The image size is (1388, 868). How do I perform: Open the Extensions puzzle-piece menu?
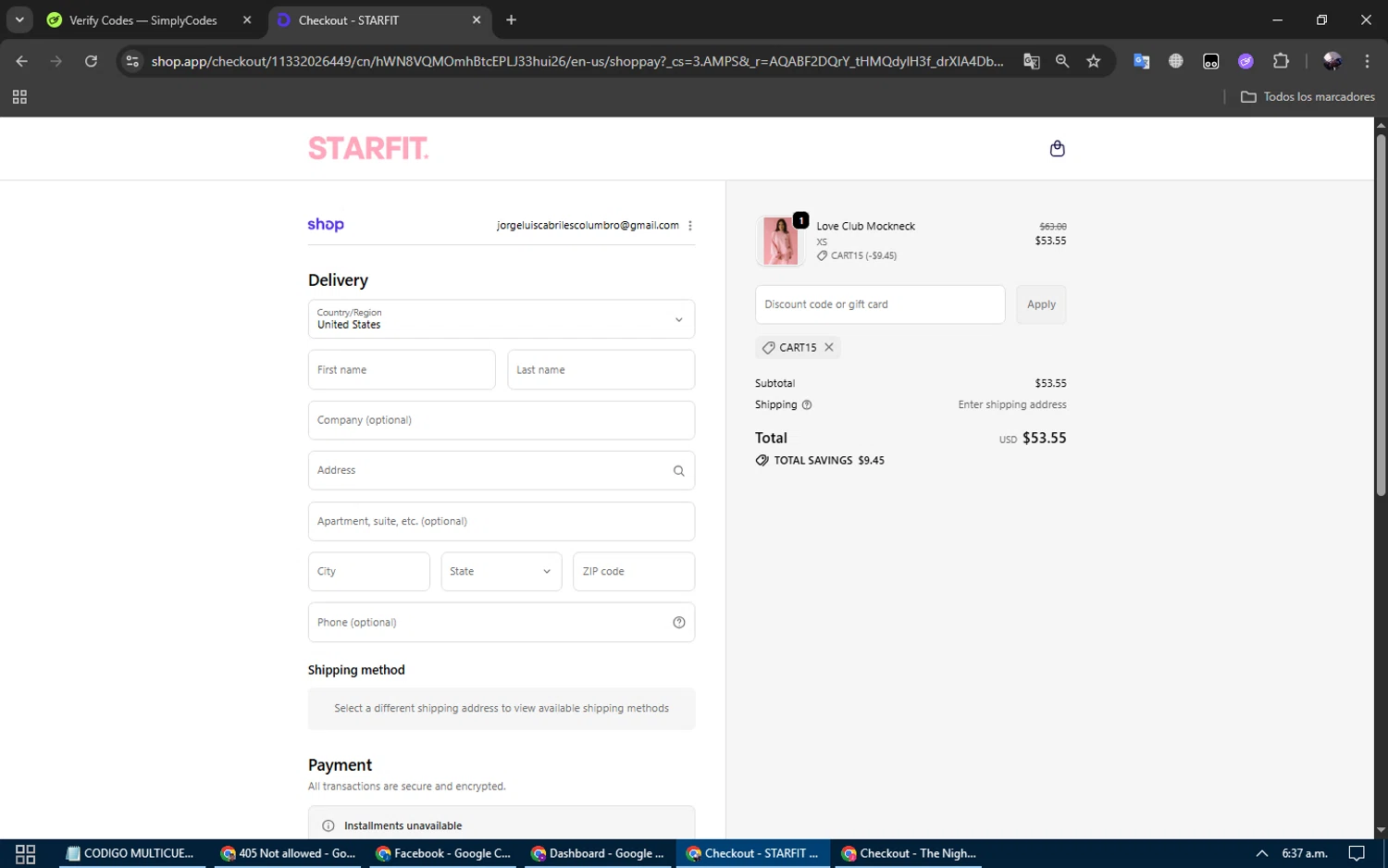coord(1281,61)
